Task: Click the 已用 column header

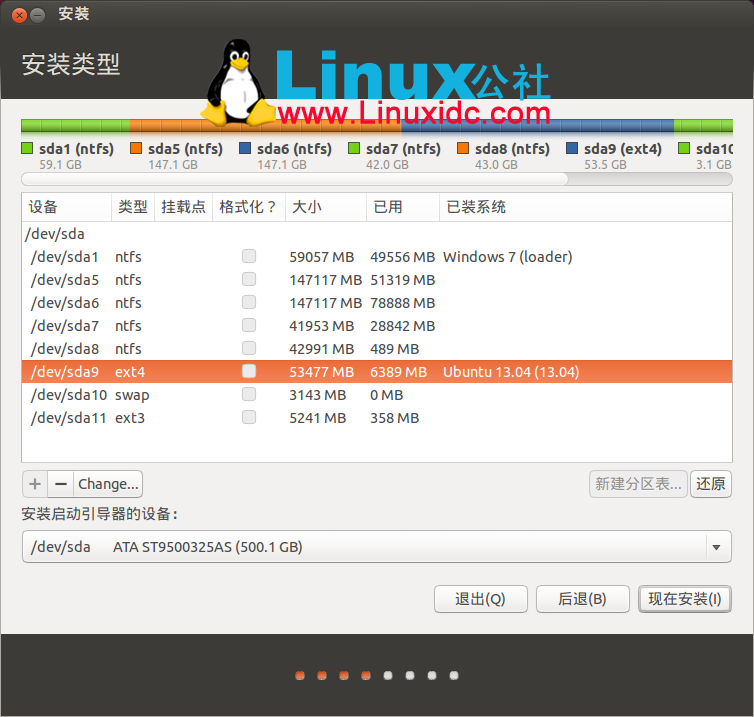Action: [403, 207]
